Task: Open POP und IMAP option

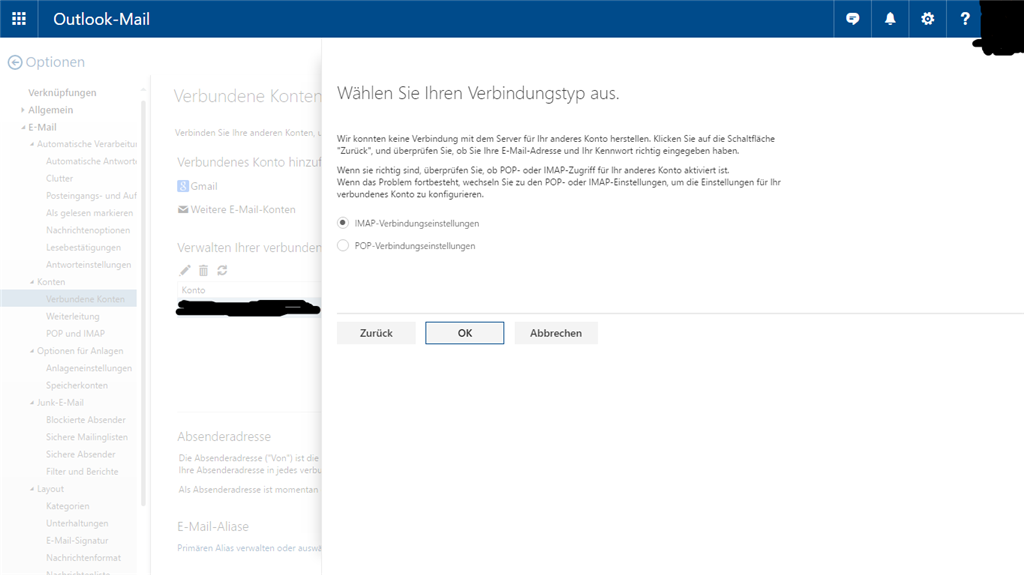Action: [x=75, y=333]
